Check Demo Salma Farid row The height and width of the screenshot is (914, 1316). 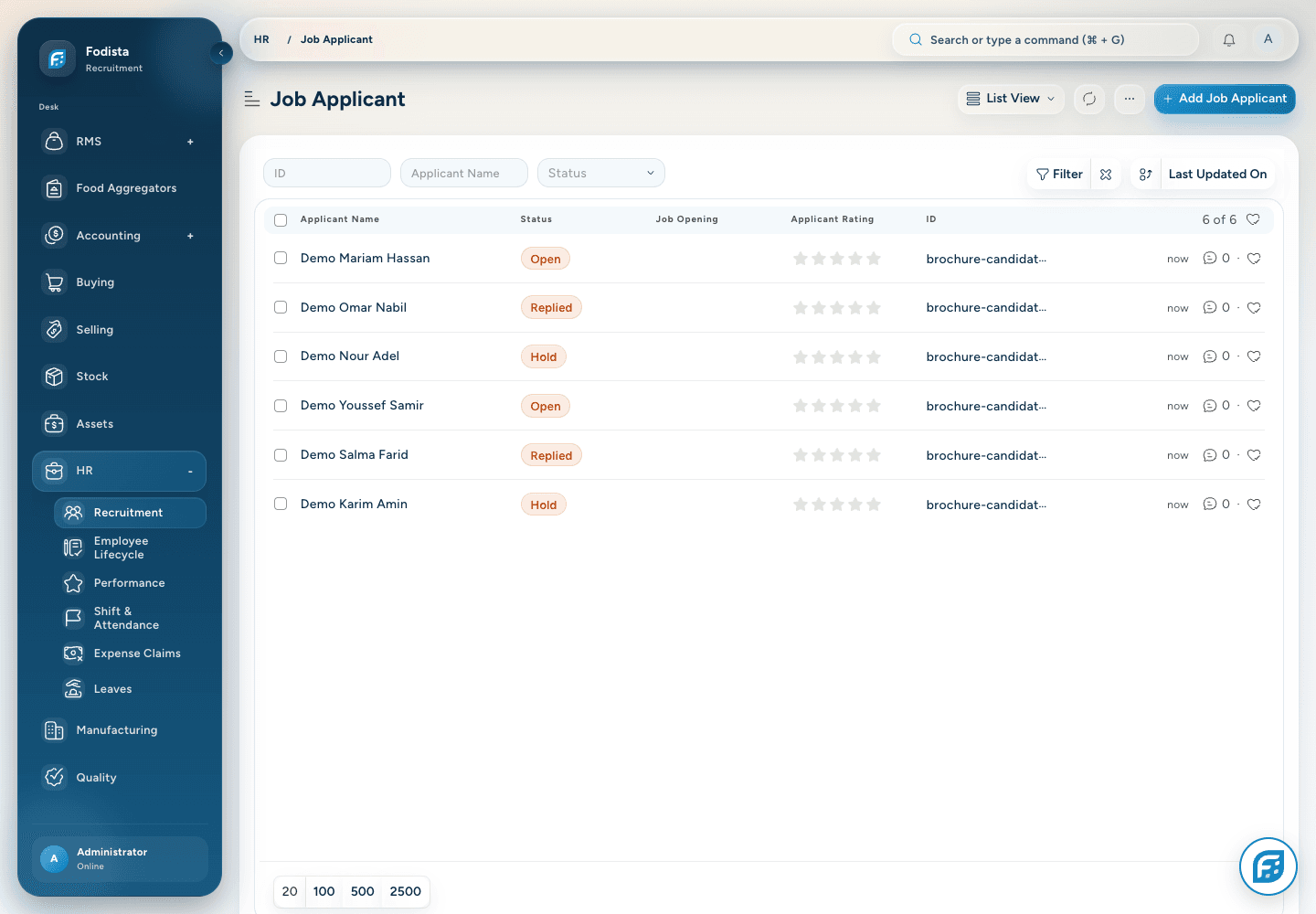(x=281, y=455)
